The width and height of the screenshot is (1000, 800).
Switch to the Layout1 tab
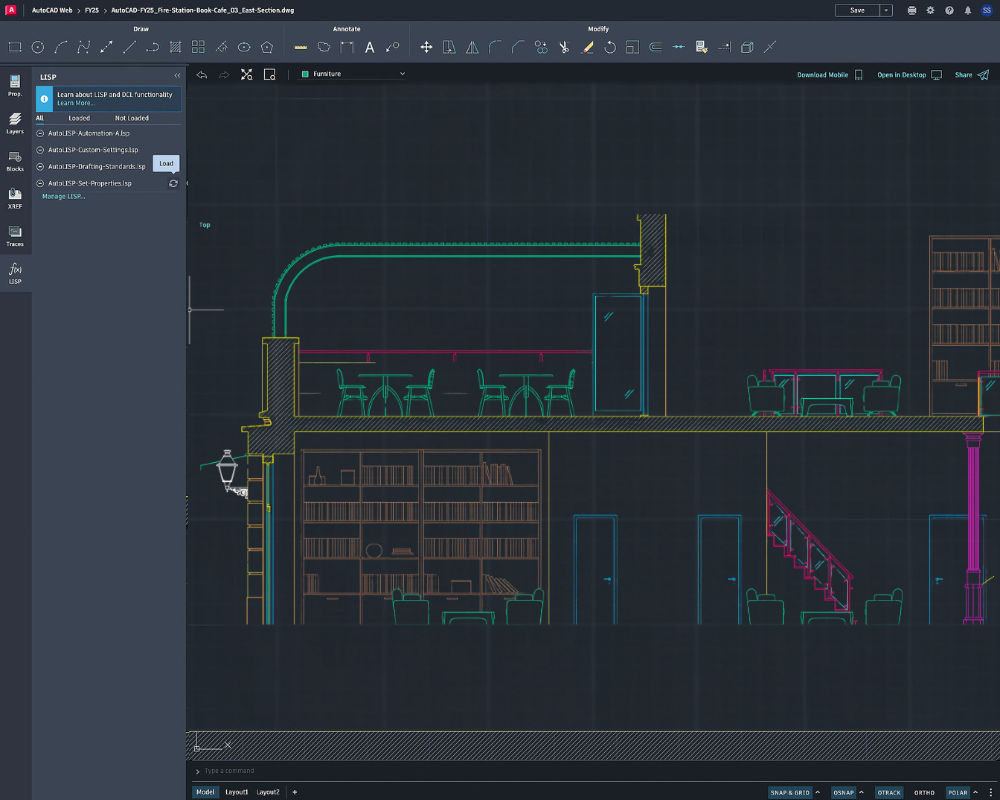pos(237,792)
